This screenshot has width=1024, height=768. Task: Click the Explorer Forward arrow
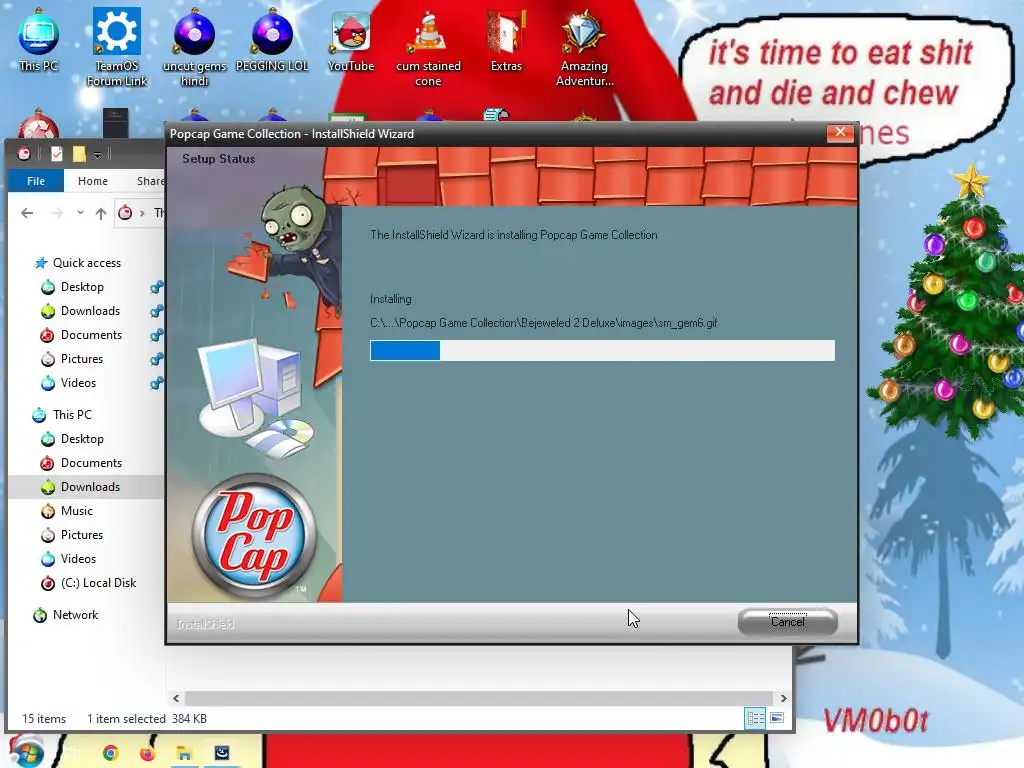pyautogui.click(x=57, y=213)
